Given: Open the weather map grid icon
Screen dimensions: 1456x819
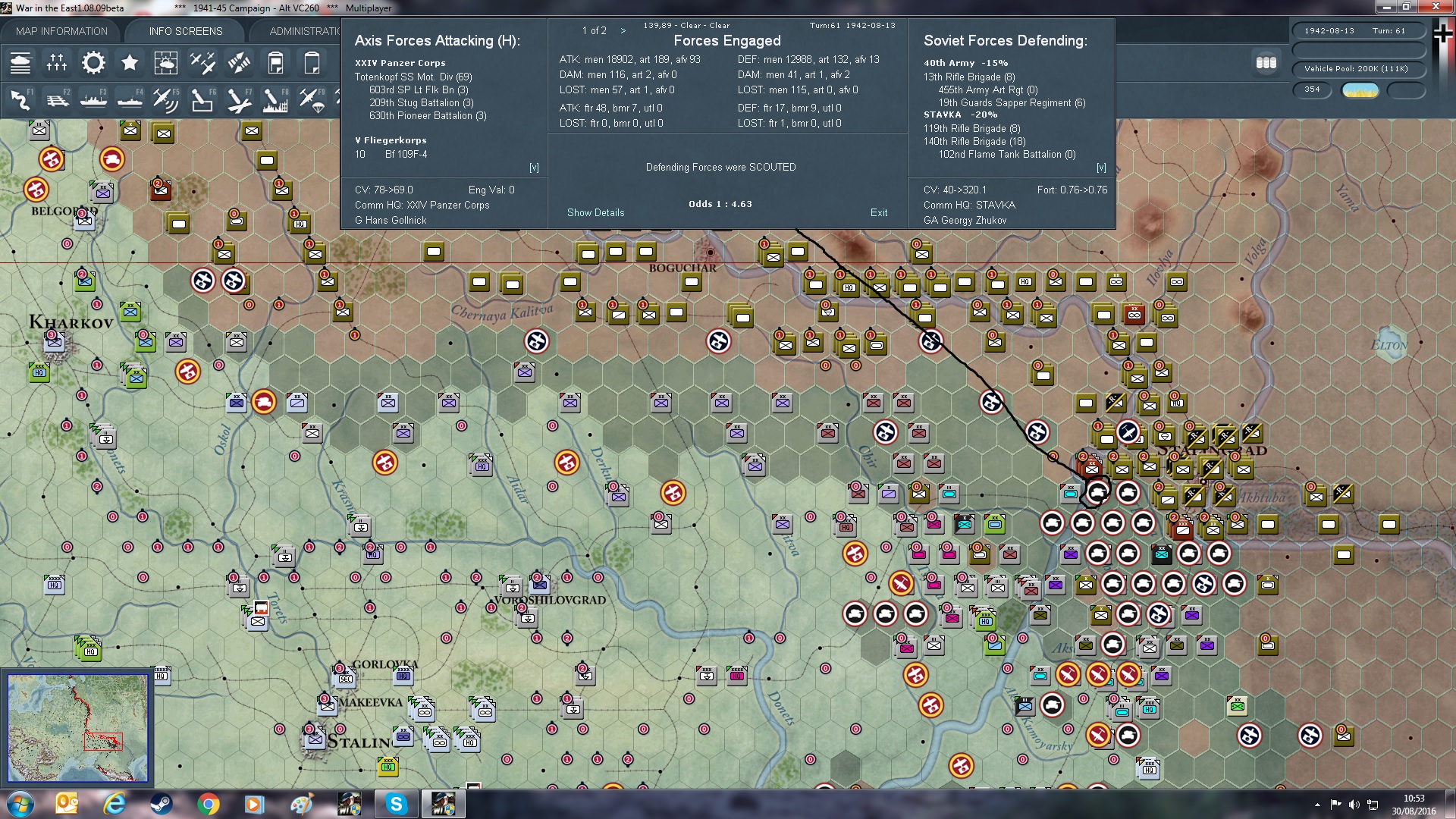Looking at the screenshot, I should tap(165, 63).
